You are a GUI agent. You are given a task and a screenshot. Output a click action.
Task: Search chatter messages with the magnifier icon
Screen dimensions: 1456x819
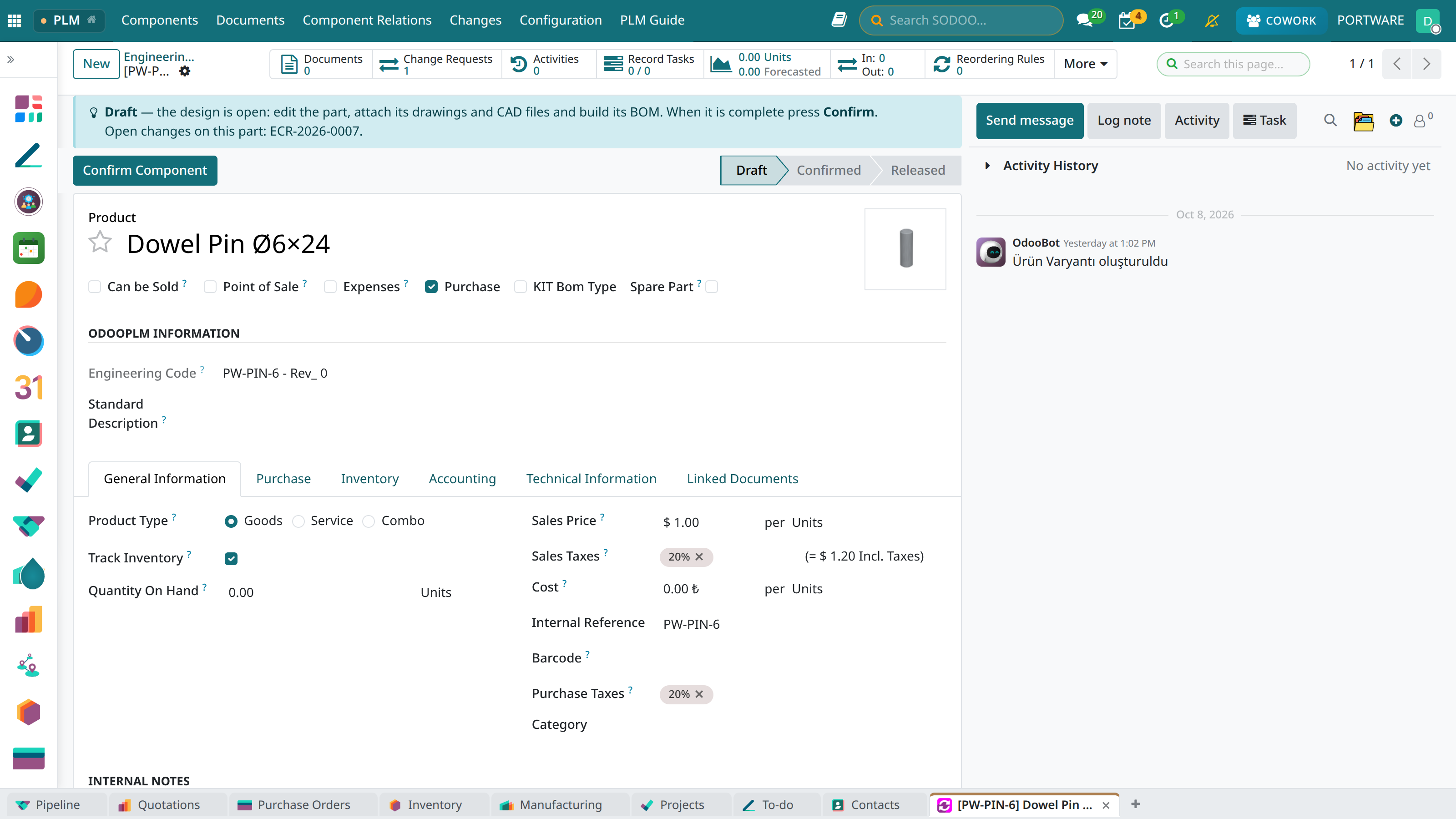tap(1330, 121)
